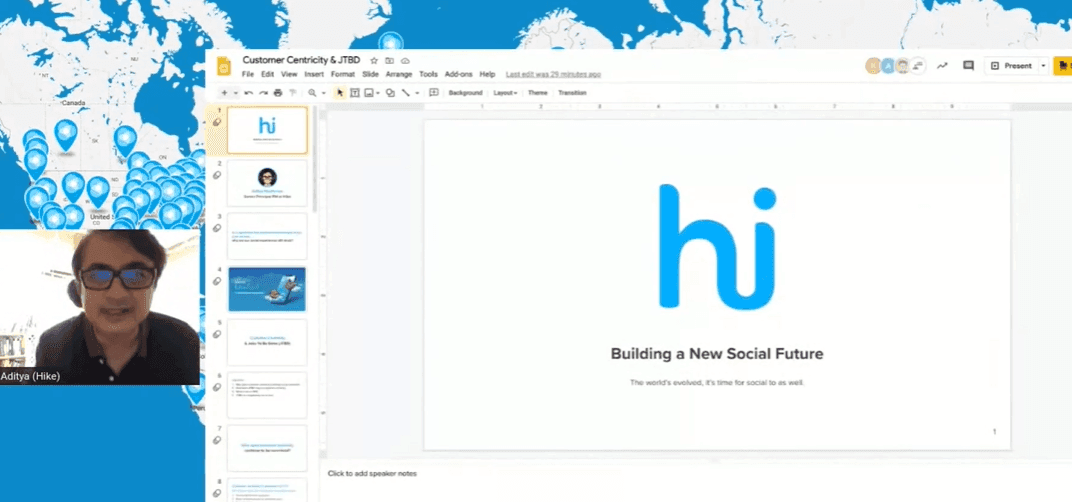The width and height of the screenshot is (1072, 502).
Task: Choose the Select cursor tool
Action: [x=340, y=93]
